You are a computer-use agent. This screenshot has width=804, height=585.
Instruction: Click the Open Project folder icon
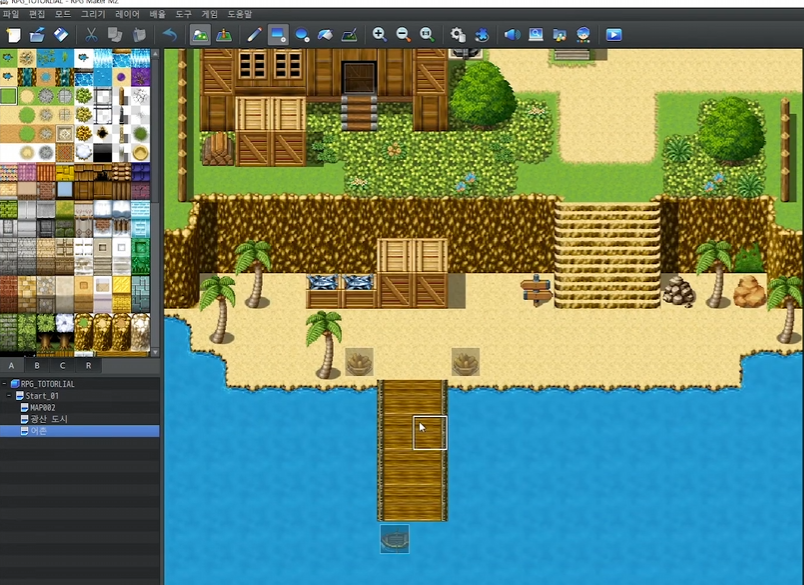pos(37,35)
